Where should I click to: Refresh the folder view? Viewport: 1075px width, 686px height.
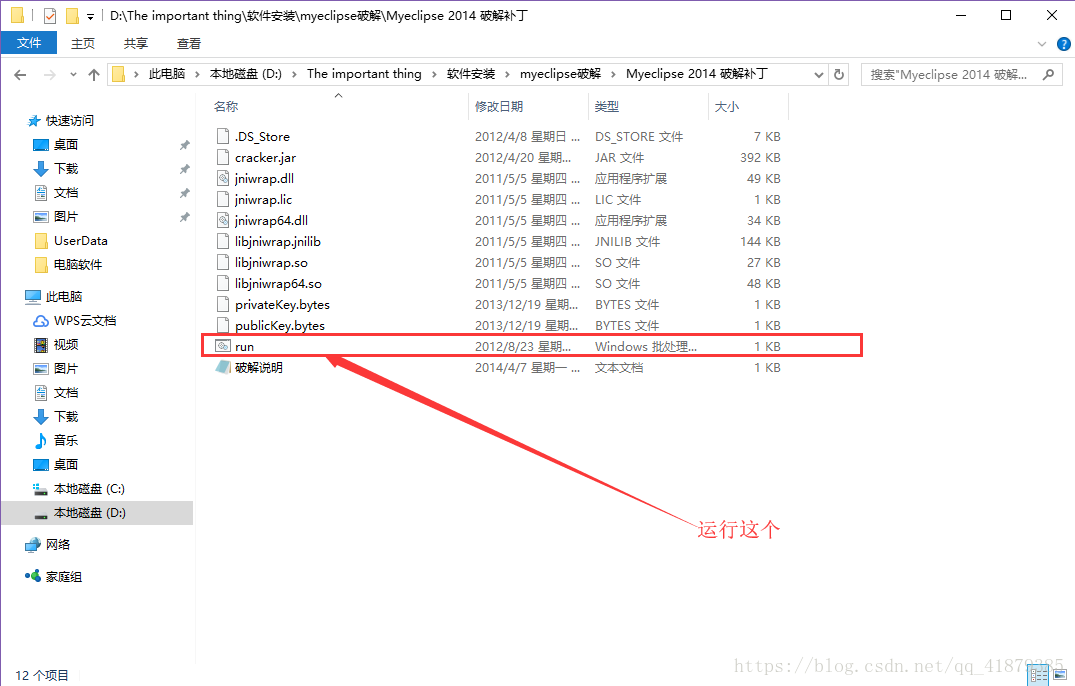pos(838,75)
